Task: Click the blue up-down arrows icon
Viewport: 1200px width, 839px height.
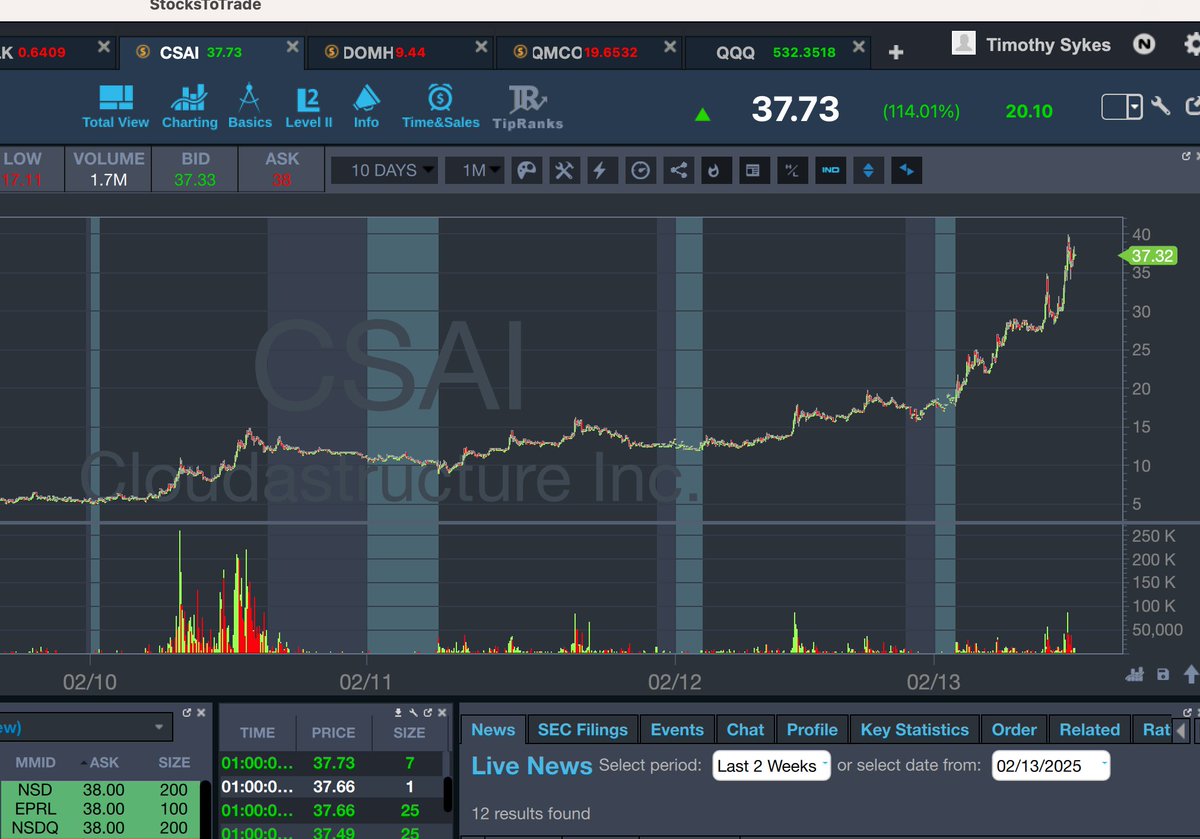Action: 868,171
